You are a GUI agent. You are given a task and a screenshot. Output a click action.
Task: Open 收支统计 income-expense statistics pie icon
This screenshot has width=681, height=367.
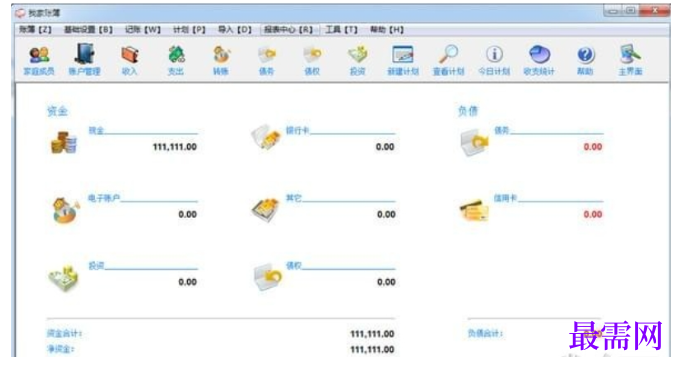pyautogui.click(x=539, y=60)
